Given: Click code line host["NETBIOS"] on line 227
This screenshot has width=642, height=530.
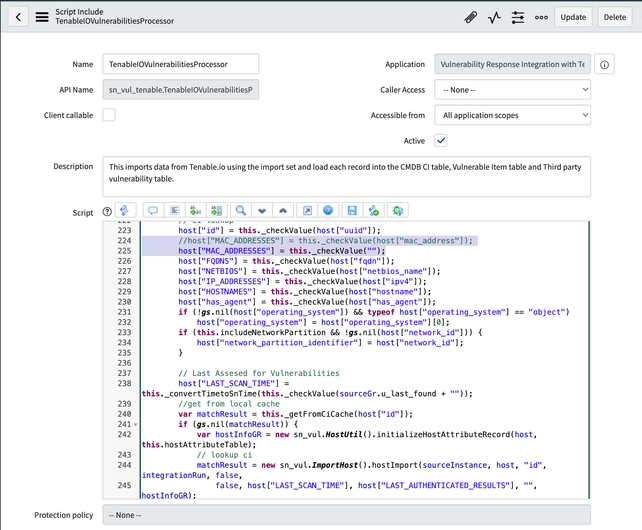Looking at the screenshot, I should [x=309, y=271].
